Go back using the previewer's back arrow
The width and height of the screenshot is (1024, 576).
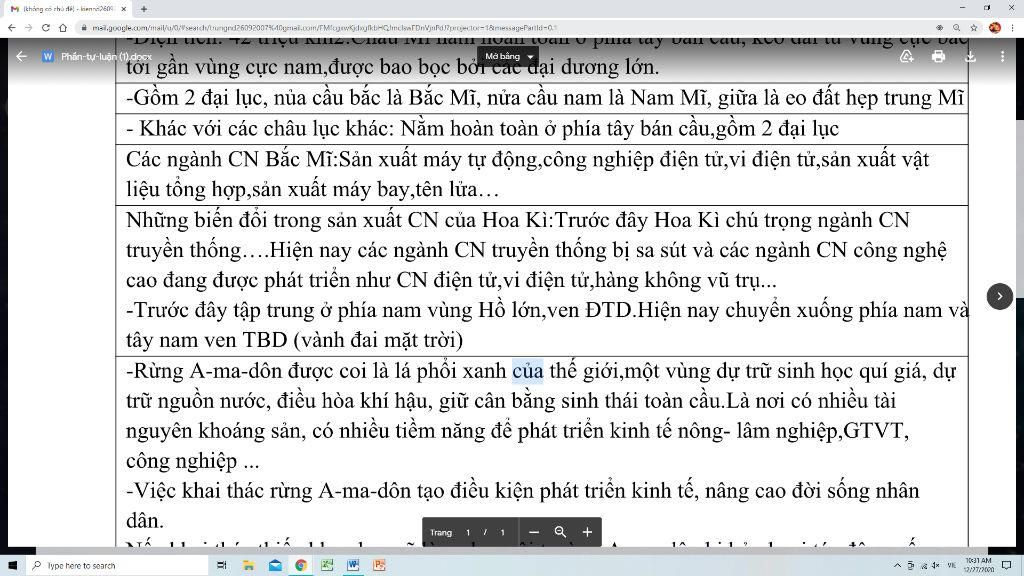click(21, 57)
